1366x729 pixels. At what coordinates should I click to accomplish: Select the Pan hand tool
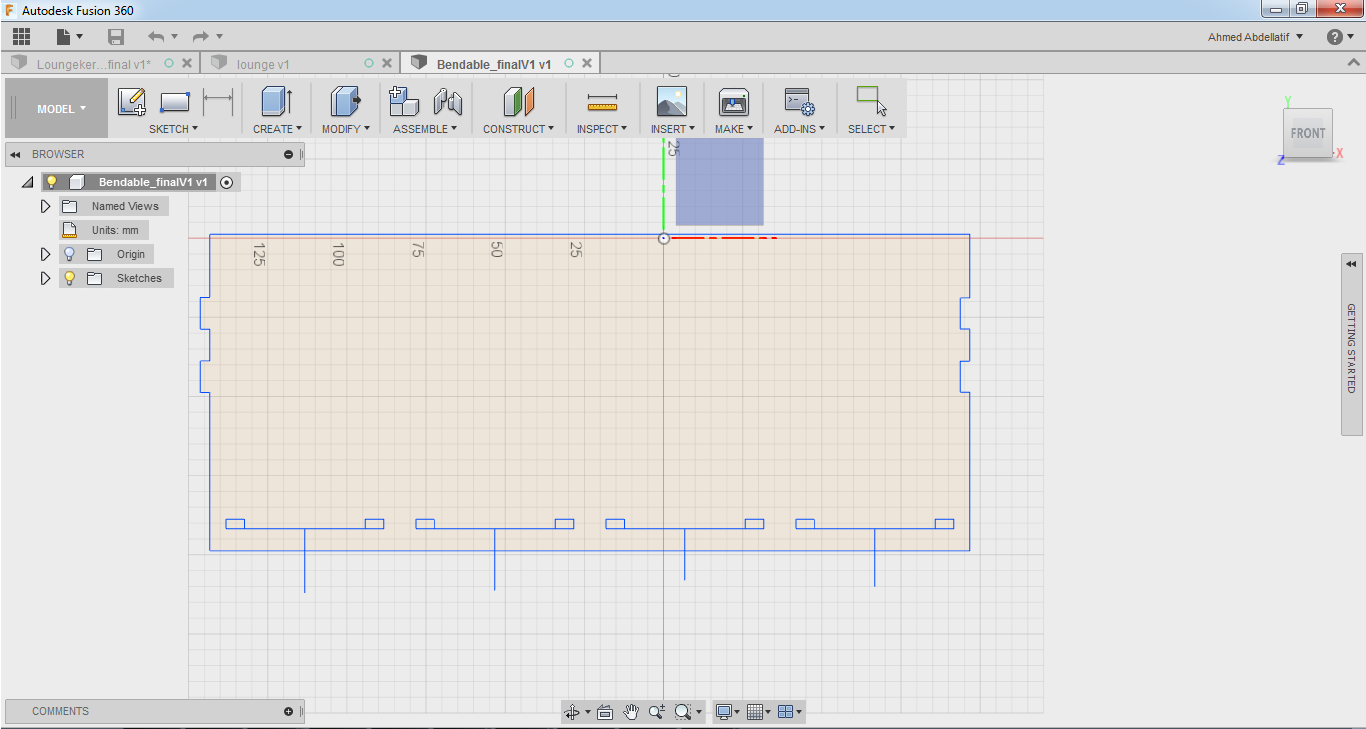coord(631,712)
